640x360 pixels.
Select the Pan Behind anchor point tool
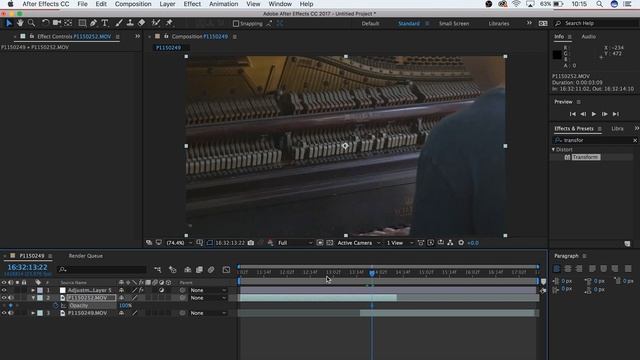[68, 23]
